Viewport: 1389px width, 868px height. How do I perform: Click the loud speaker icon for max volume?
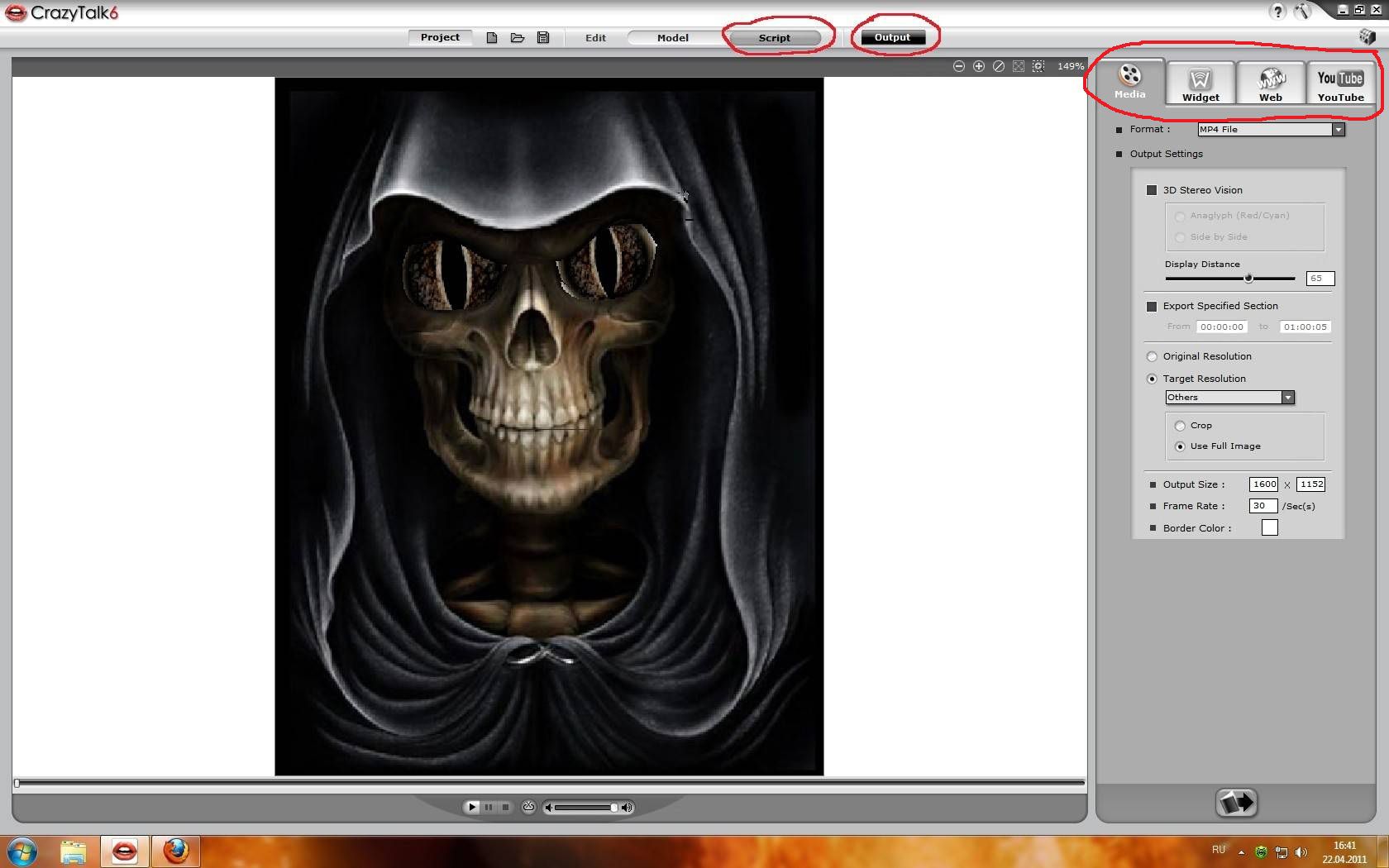(x=628, y=808)
